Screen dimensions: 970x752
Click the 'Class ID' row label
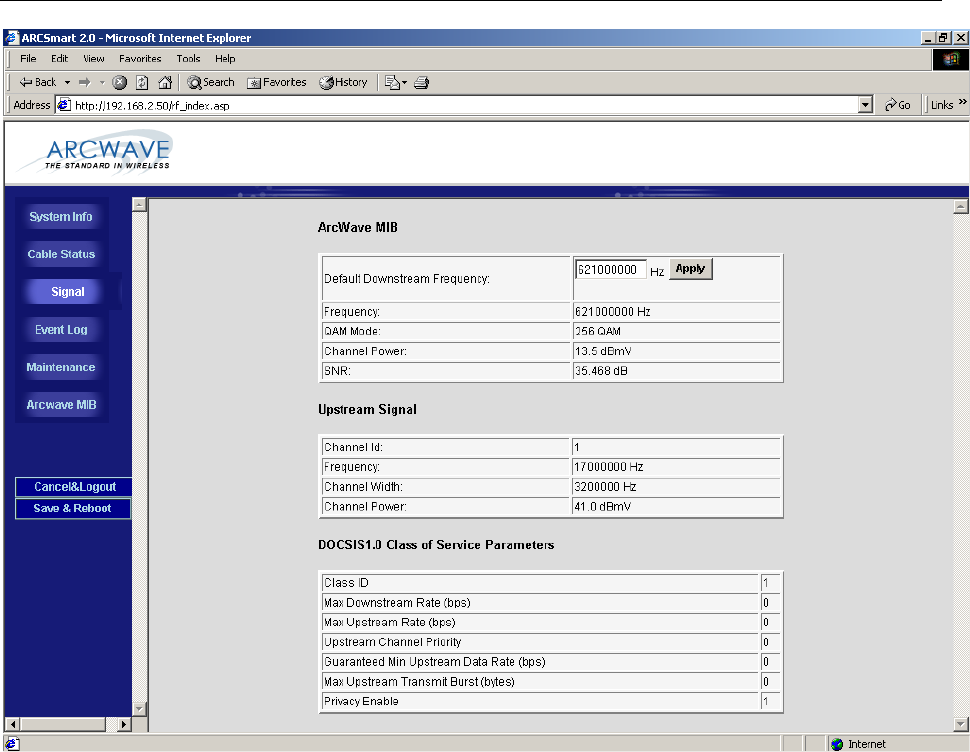(x=346, y=583)
